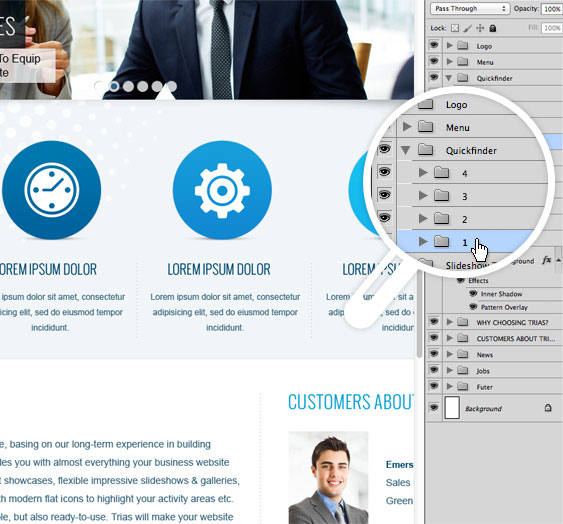Screen dimensions: 563x524
Task: Hide the Logo layer group
Action: [434, 45]
